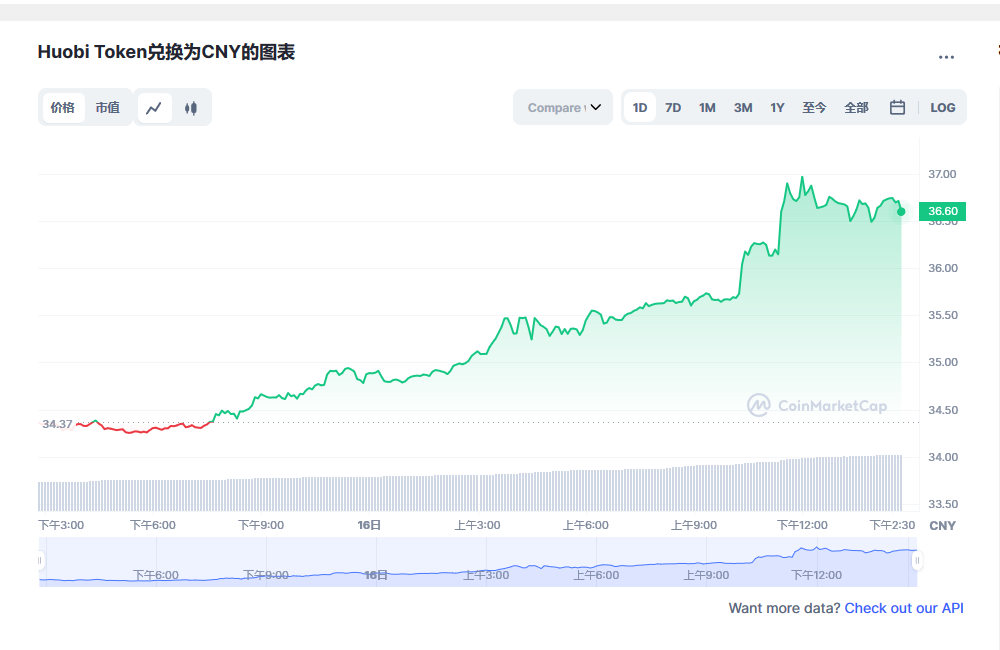Viewport: 1000px width, 650px height.
Task: Select the 3M time range
Action: click(x=743, y=107)
